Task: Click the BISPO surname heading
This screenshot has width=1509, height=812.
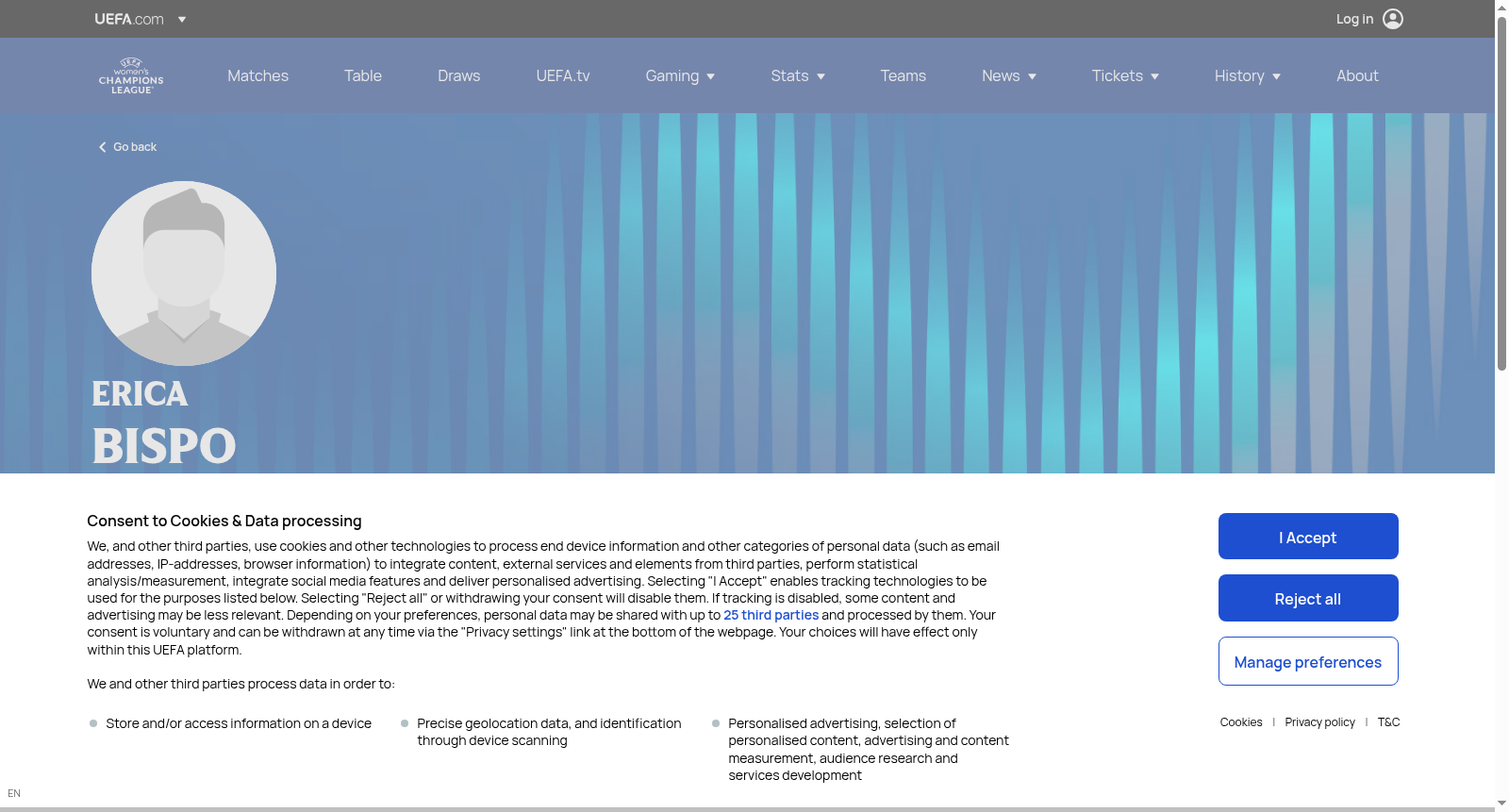Action: (x=164, y=446)
